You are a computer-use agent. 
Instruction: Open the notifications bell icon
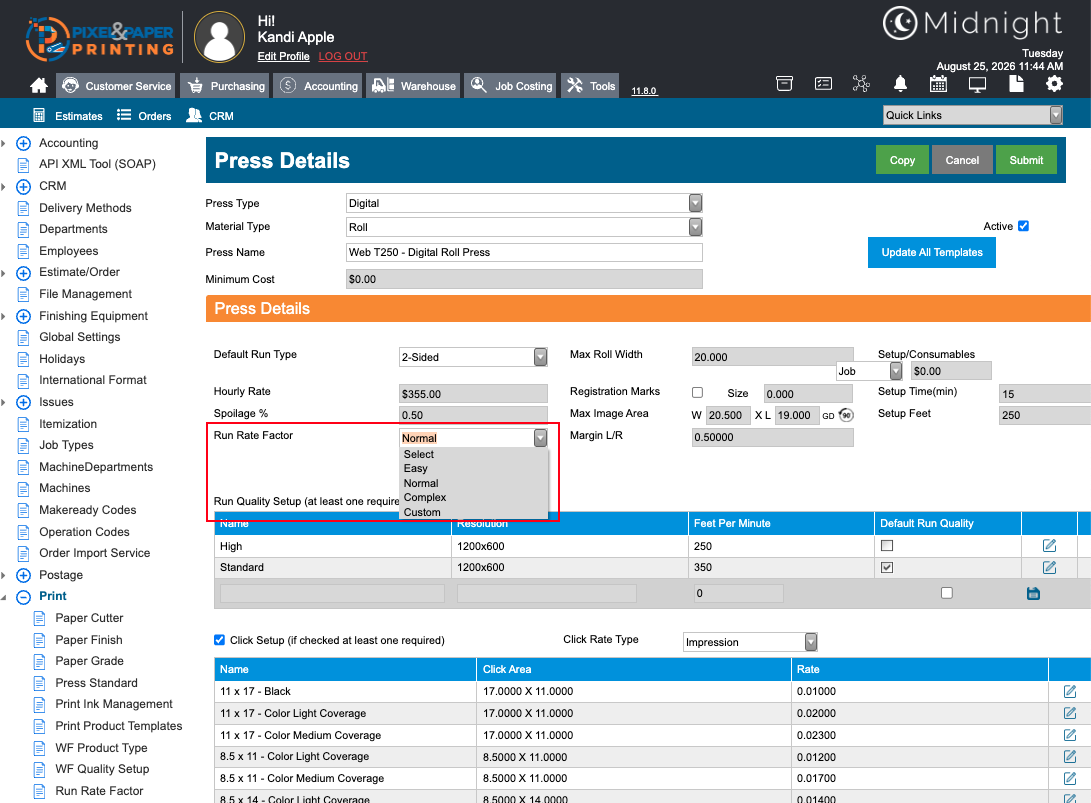900,84
